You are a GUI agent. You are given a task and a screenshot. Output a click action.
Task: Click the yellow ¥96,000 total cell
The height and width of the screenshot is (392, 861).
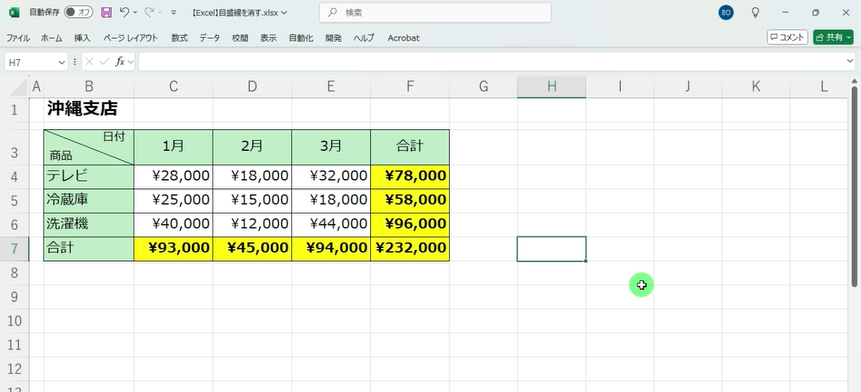tap(410, 225)
